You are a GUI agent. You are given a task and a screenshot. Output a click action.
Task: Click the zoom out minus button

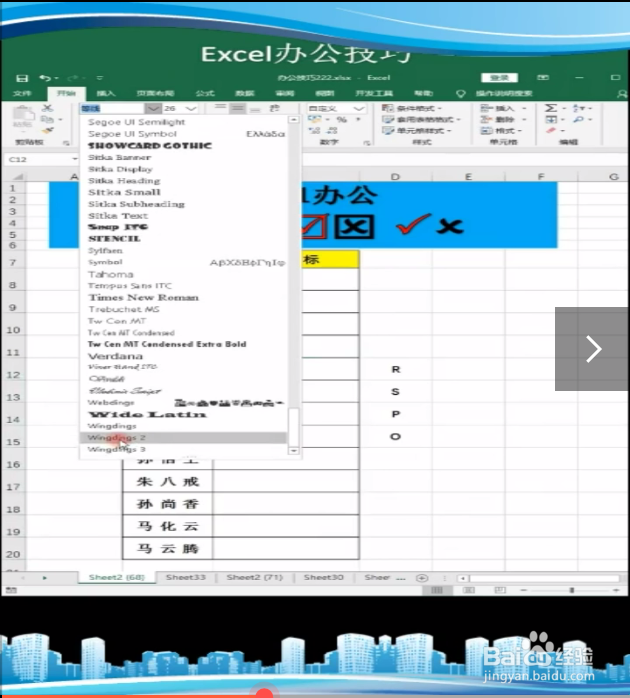point(524,590)
